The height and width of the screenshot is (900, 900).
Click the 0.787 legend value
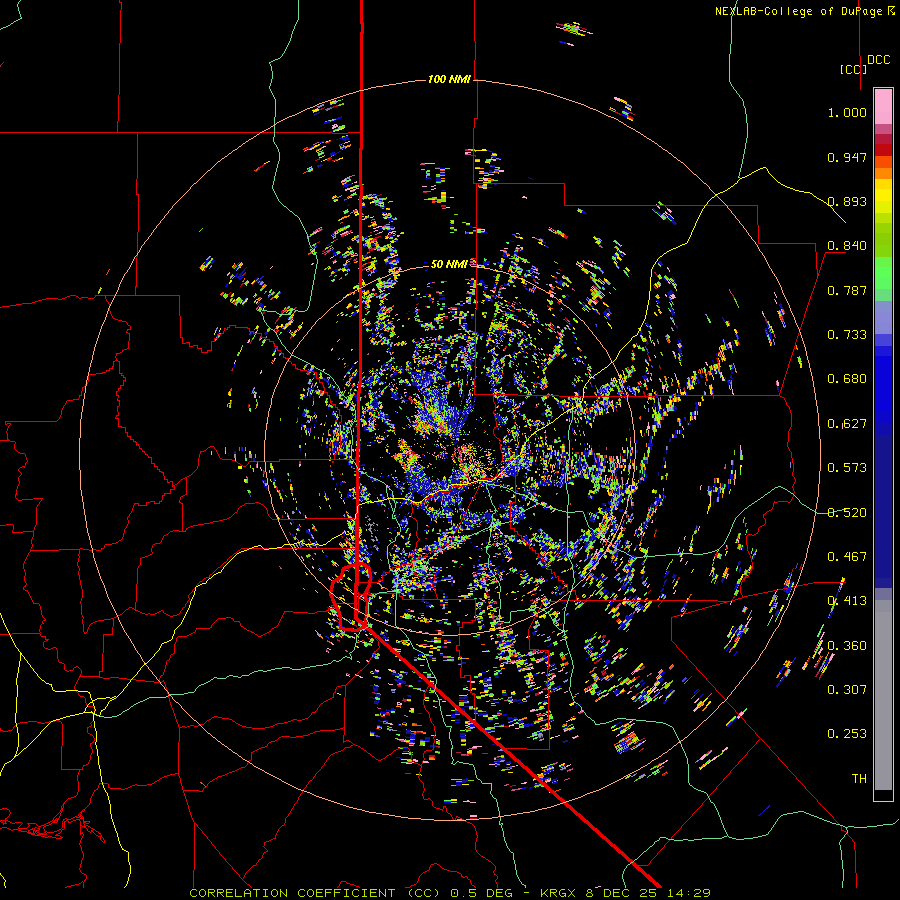tap(847, 290)
